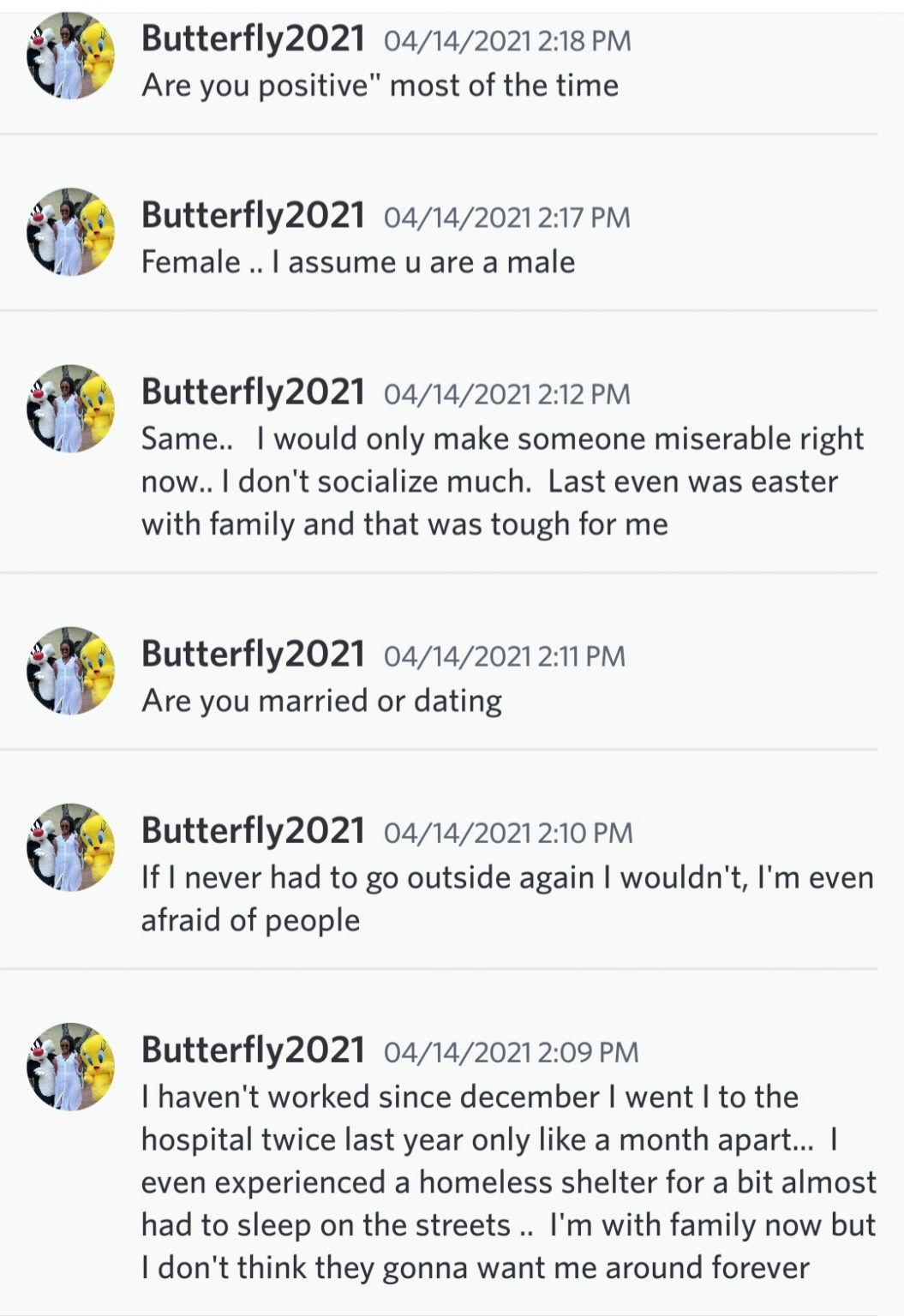Click the Butterfly2021 username on the 2:18 PM message
Screen dimensions: 904x1316
tap(253, 39)
